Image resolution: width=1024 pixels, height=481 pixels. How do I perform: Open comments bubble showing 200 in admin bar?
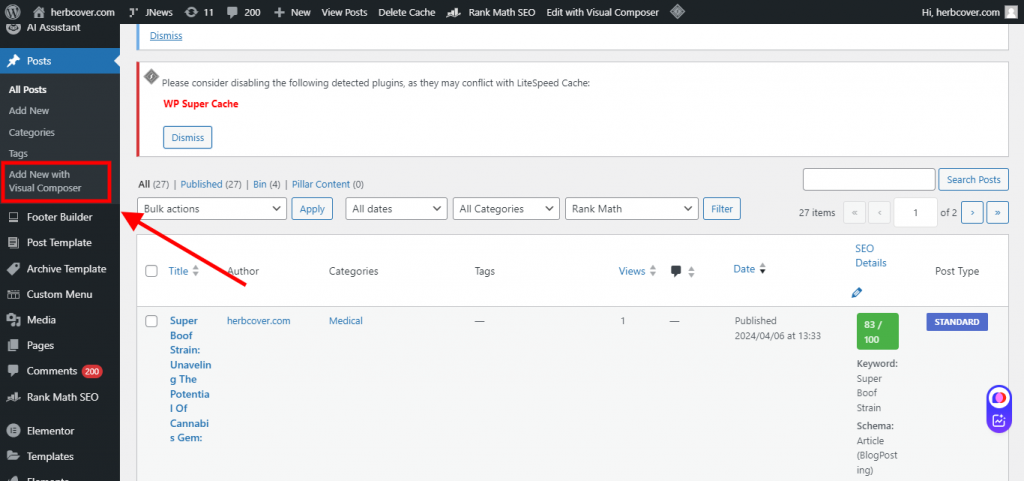[244, 12]
